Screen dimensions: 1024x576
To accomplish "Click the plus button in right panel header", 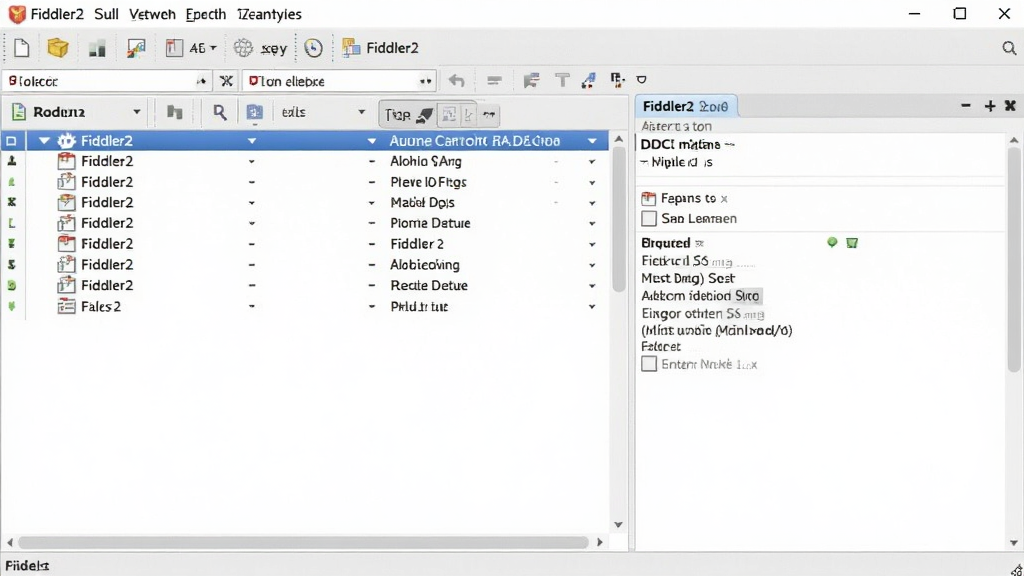I will click(990, 106).
